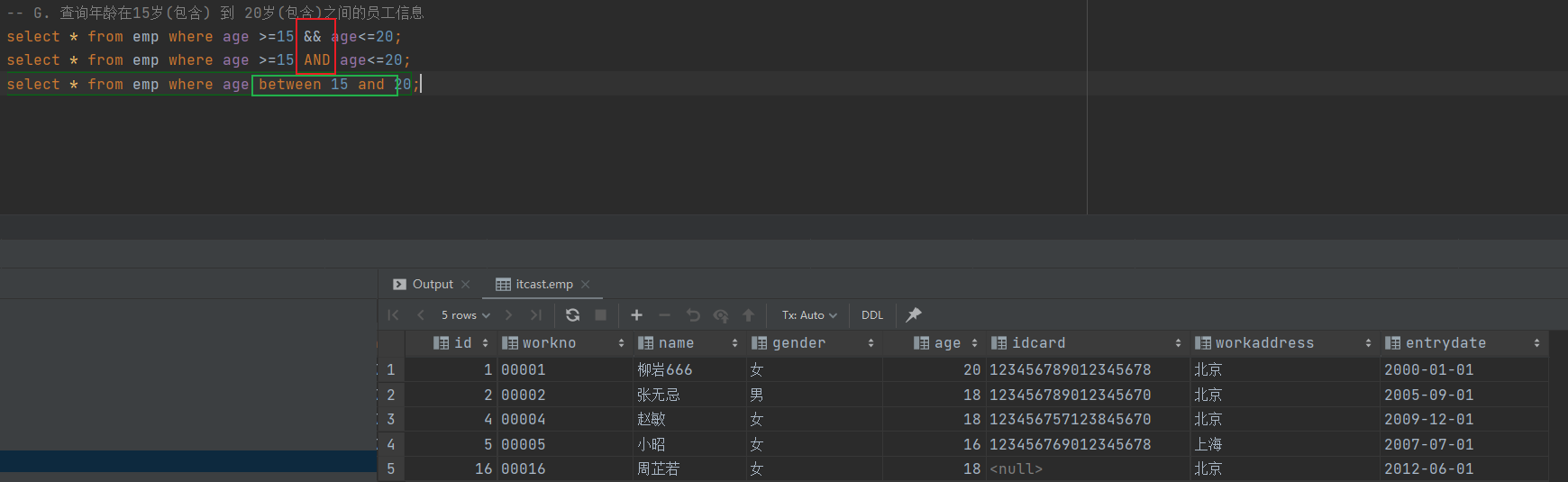This screenshot has height=482, width=1568.
Task: Select the age column header
Action: 934,343
